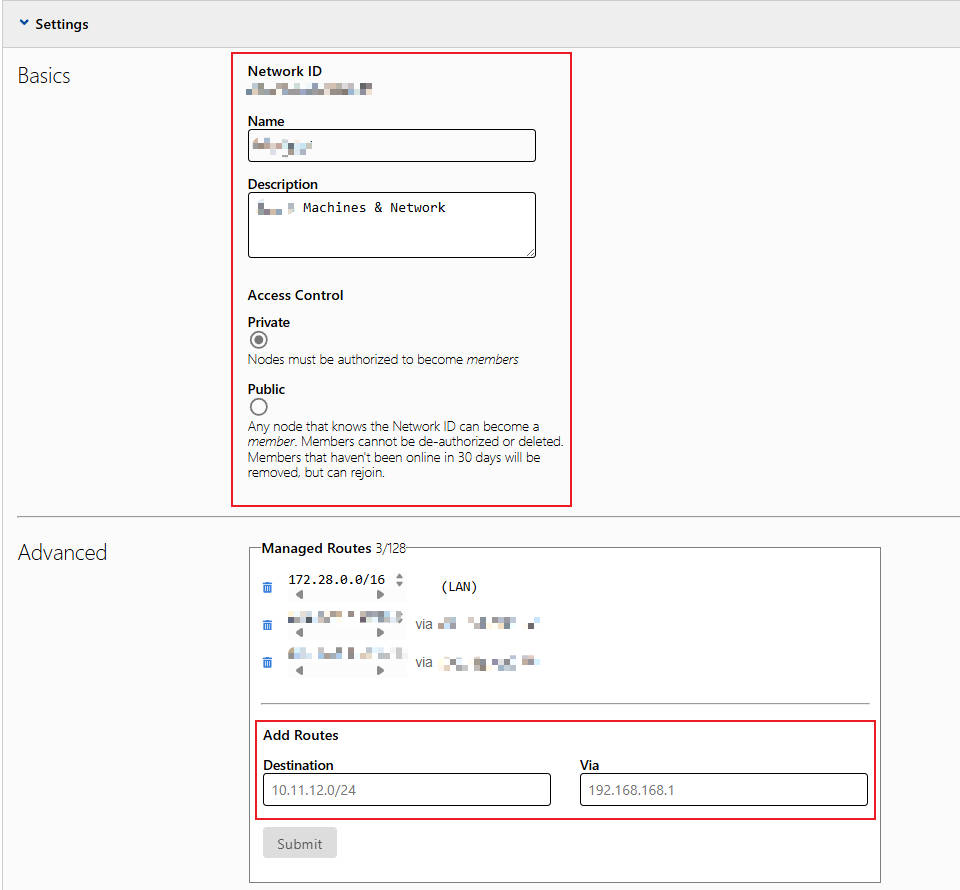Remove the third managed route via trash icon
Viewport: 960px width, 890px height.
click(x=267, y=662)
